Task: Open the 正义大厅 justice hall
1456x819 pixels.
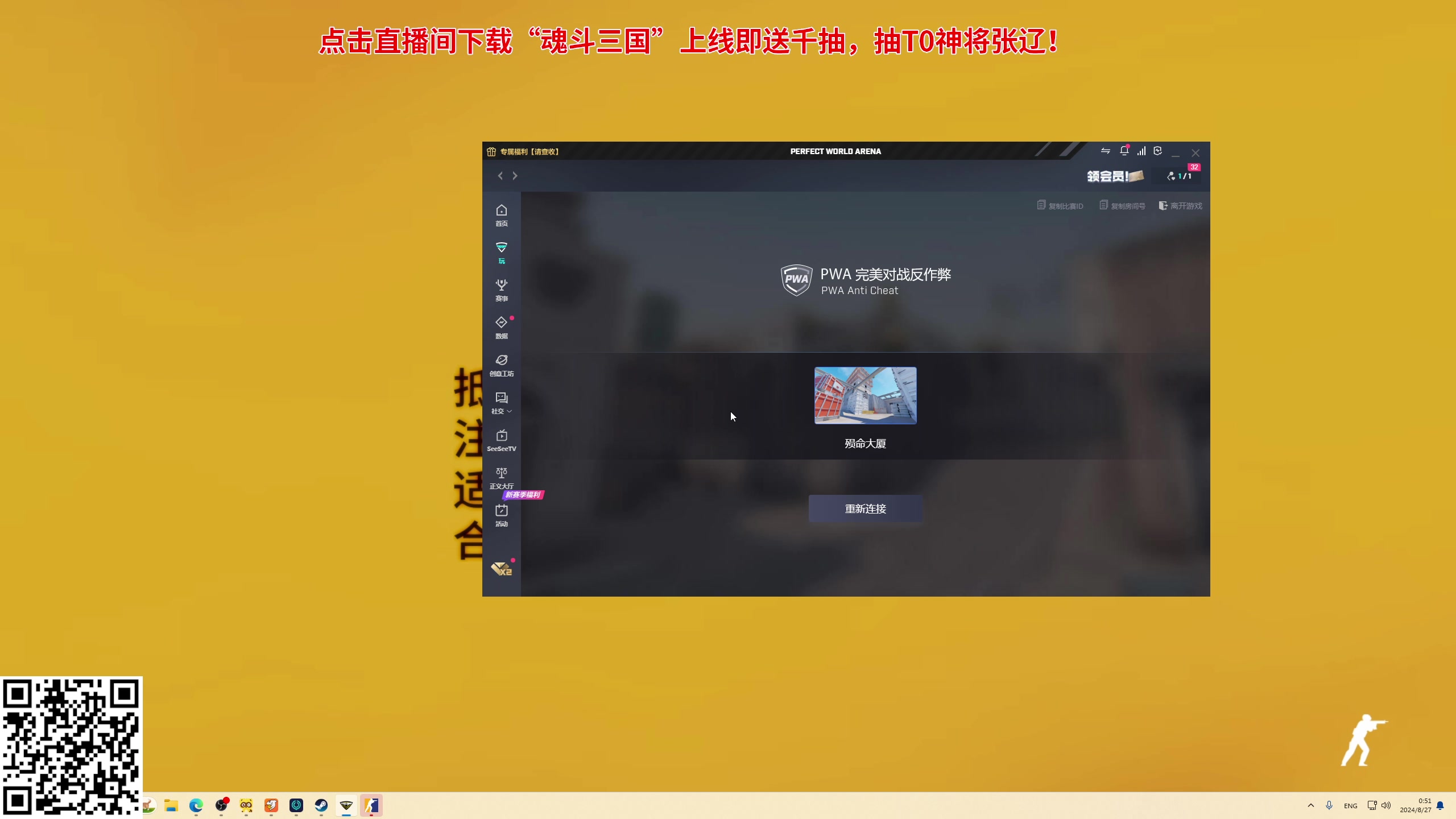Action: click(x=501, y=478)
